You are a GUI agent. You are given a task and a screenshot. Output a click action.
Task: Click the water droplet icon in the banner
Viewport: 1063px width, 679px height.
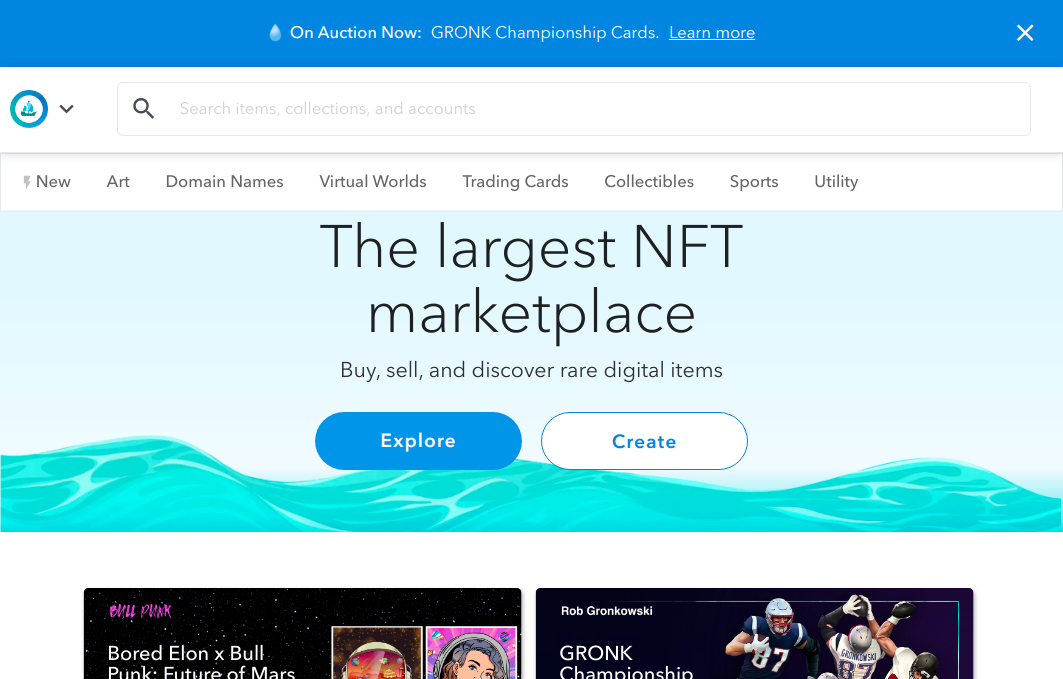[x=275, y=33]
